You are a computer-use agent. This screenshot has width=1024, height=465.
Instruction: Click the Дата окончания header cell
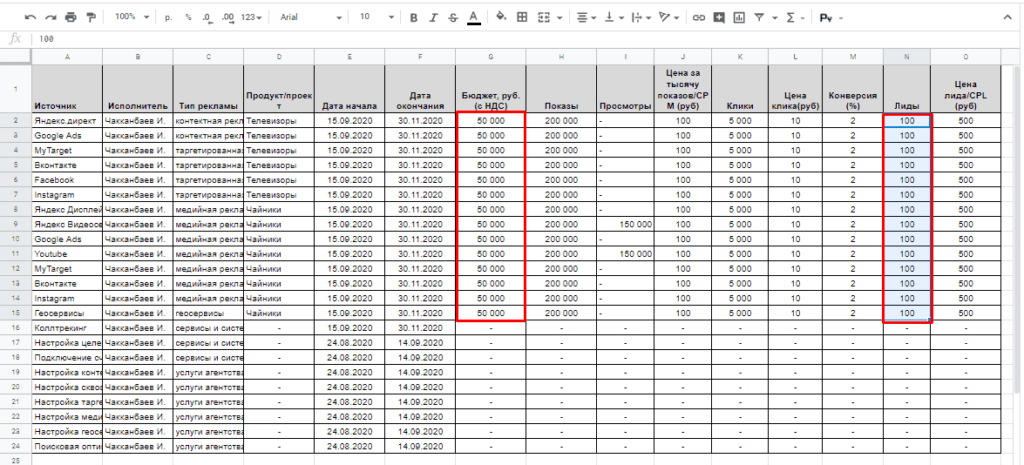[420, 88]
